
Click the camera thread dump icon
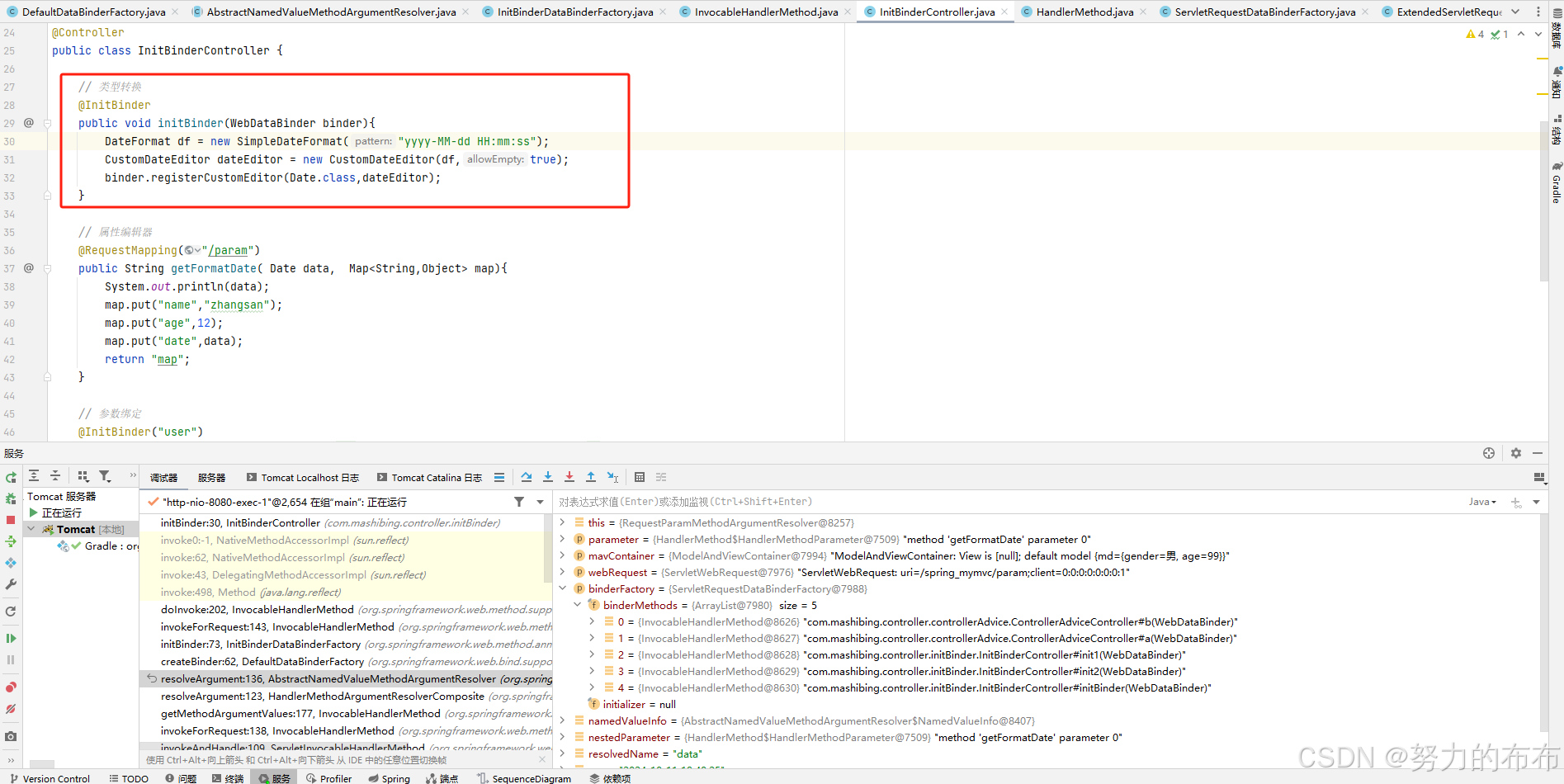(11, 736)
